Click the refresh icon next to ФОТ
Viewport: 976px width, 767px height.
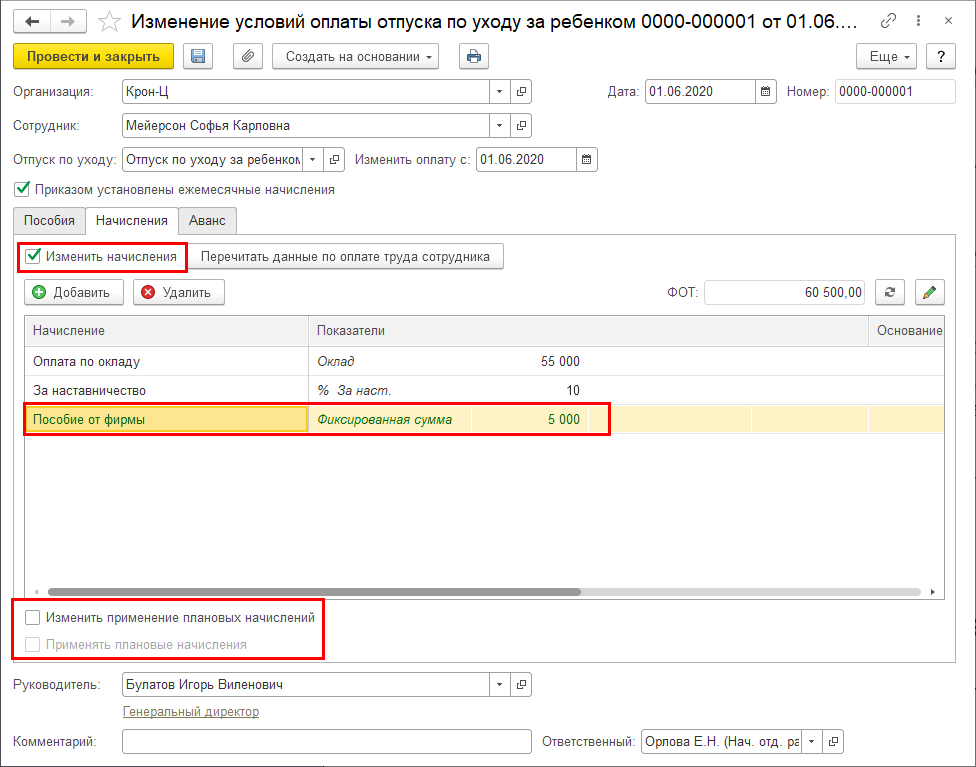890,292
